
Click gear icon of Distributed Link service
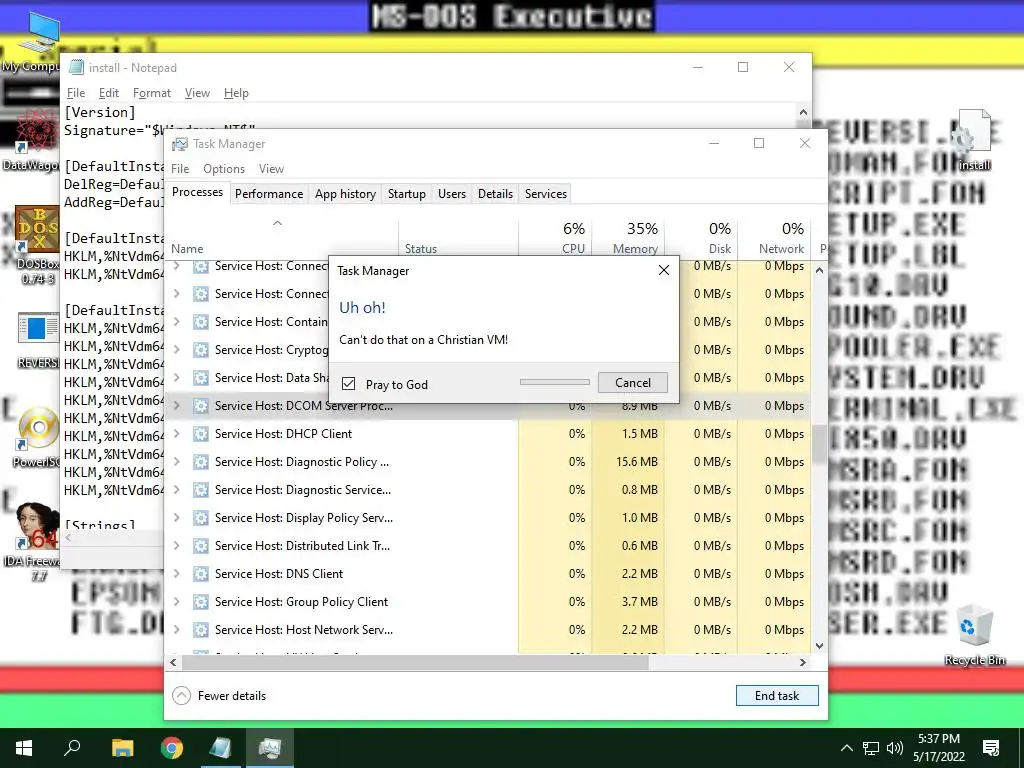pos(200,546)
